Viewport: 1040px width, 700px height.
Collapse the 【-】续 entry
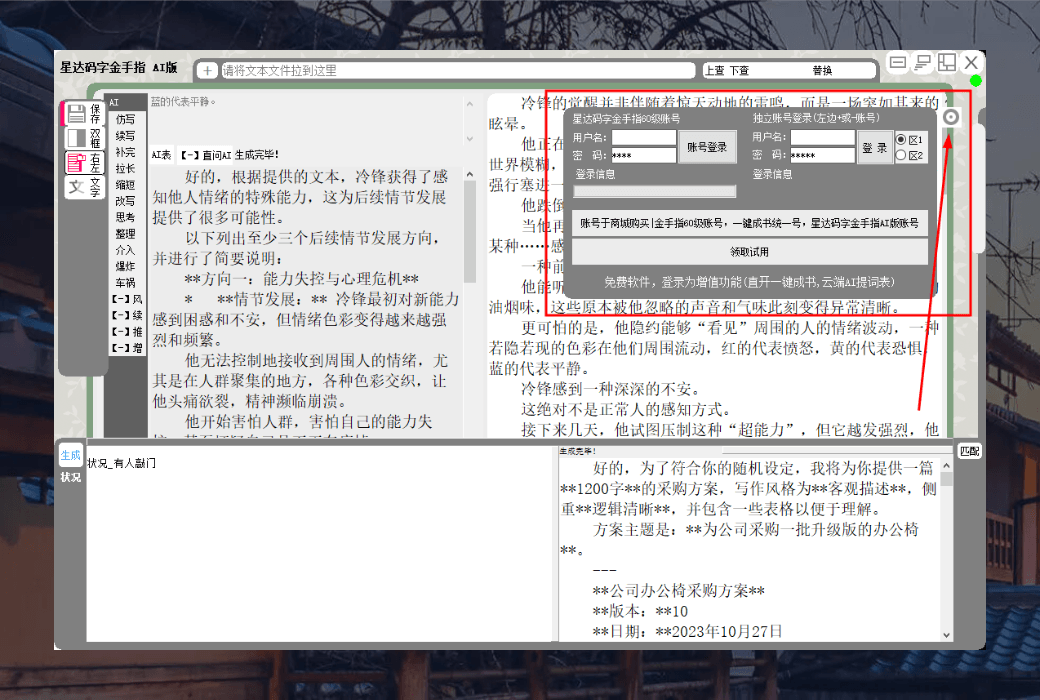(127, 315)
